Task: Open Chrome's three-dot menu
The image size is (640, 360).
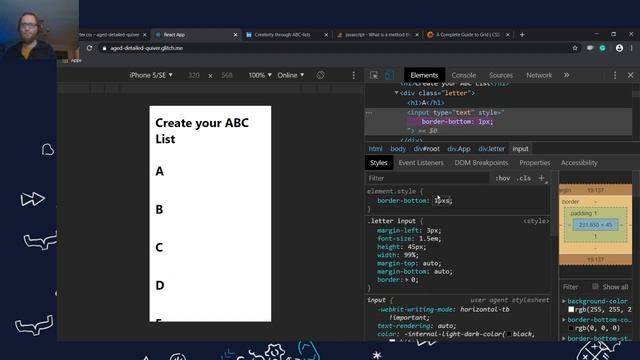Action: tap(631, 48)
